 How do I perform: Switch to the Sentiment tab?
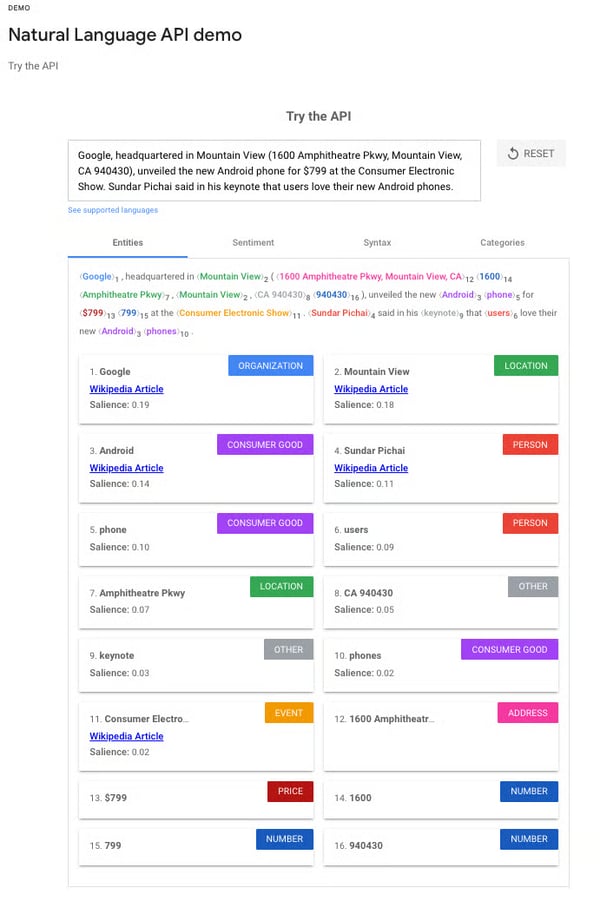[x=253, y=242]
